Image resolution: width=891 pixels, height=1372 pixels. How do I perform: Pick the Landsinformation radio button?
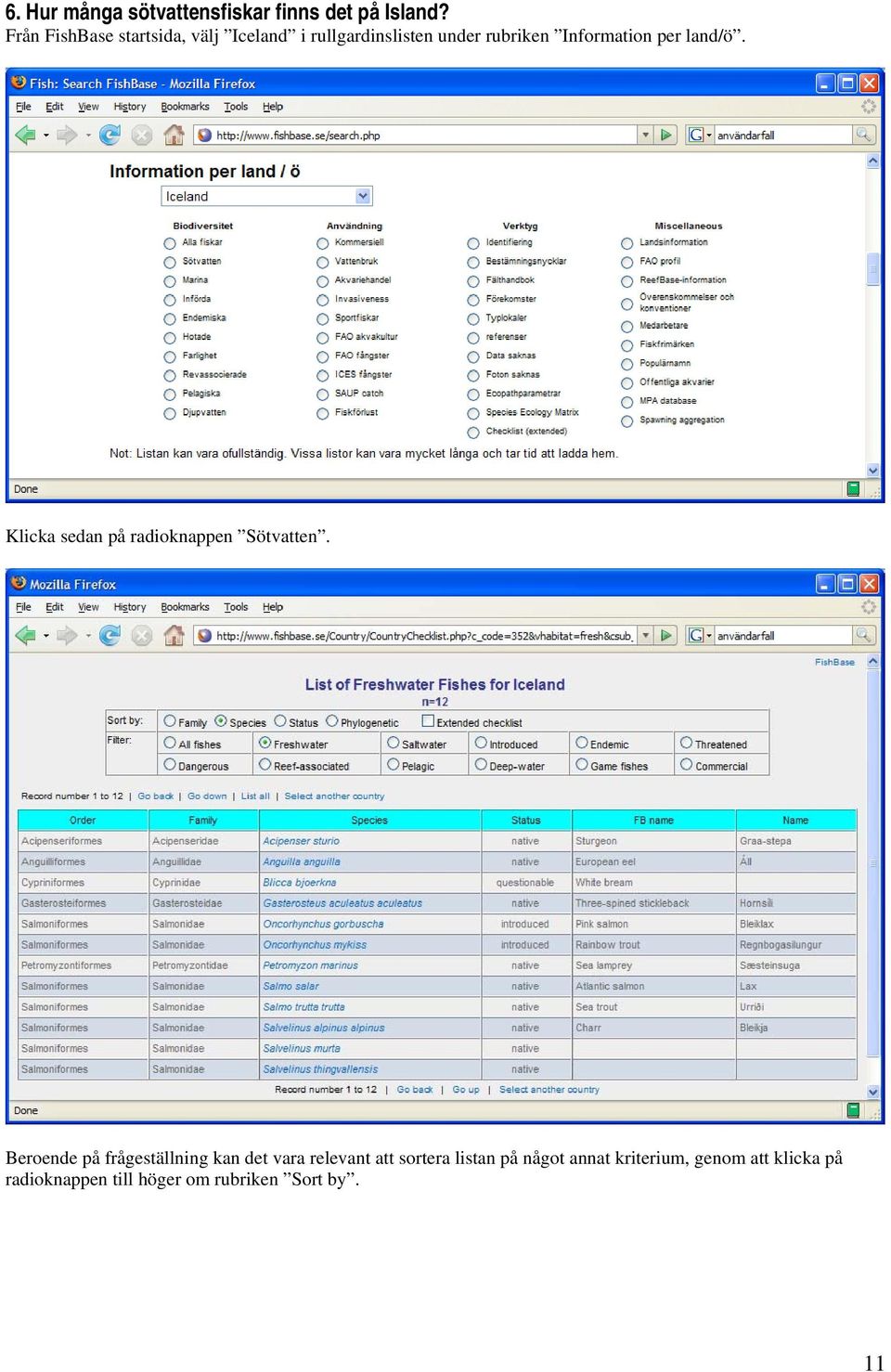click(x=627, y=243)
